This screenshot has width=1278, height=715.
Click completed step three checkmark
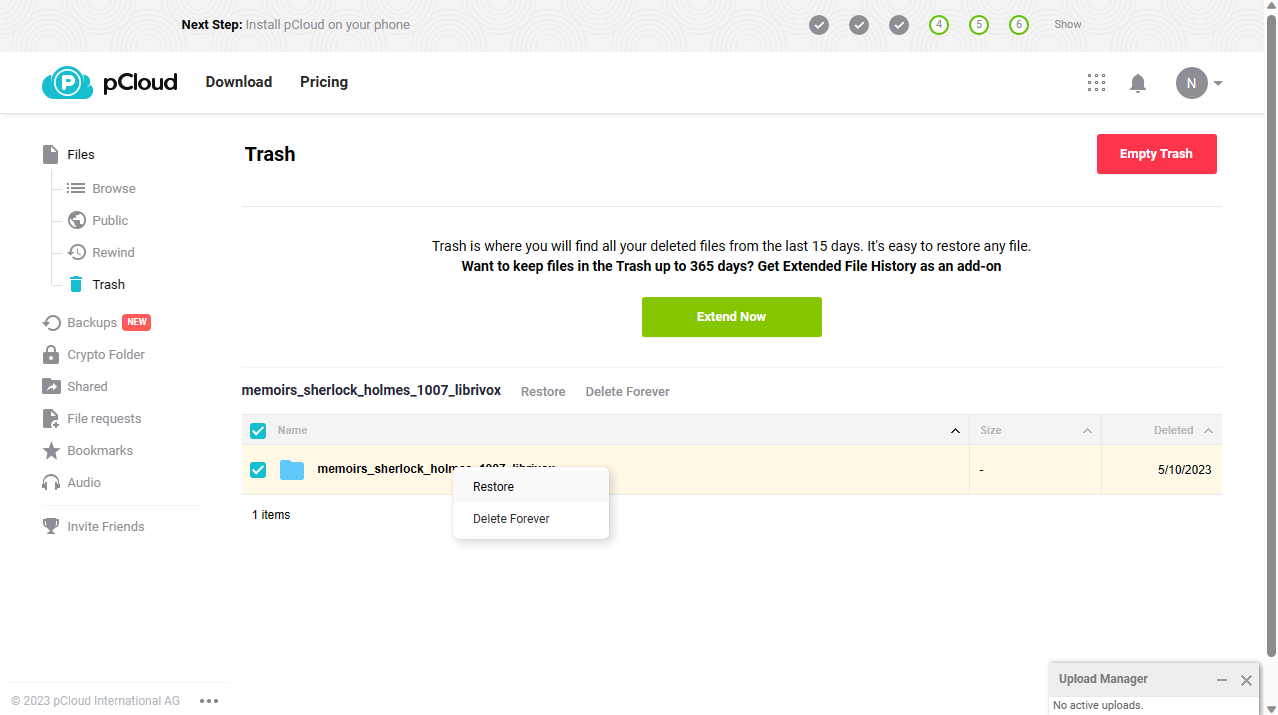[899, 25]
